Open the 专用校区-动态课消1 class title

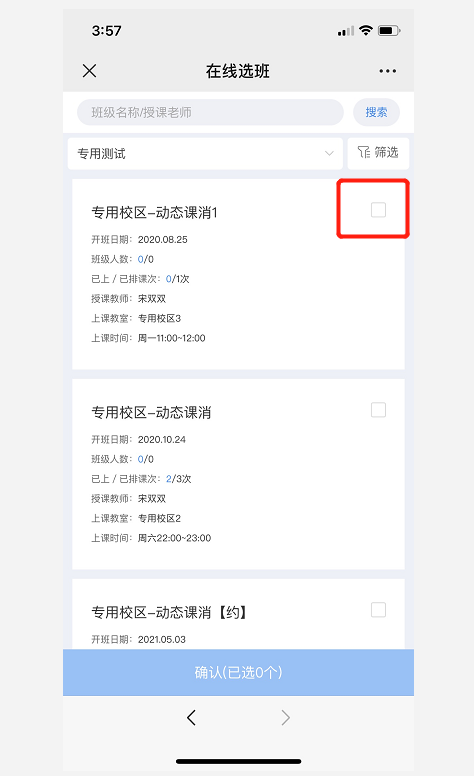coord(154,213)
